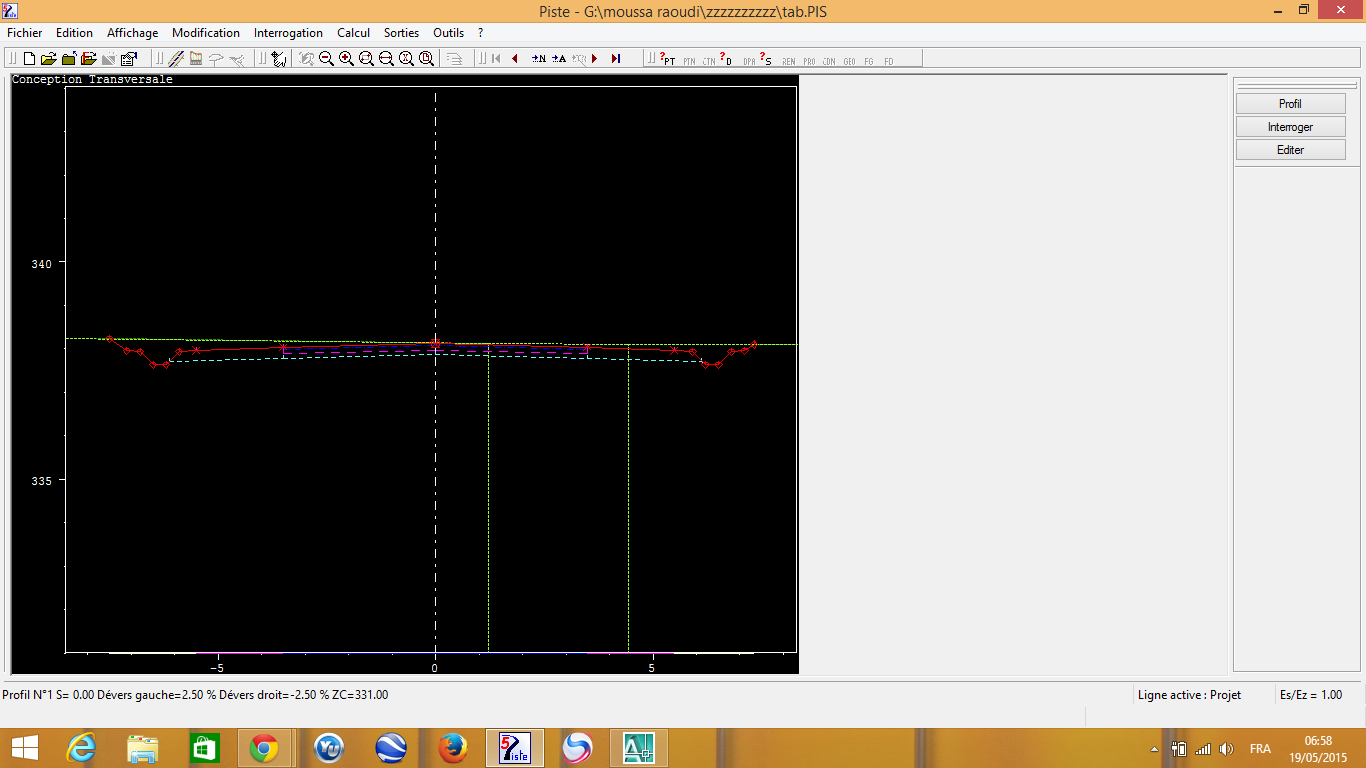The image size is (1366, 768).
Task: Click the Editer button
Action: pyautogui.click(x=1291, y=150)
